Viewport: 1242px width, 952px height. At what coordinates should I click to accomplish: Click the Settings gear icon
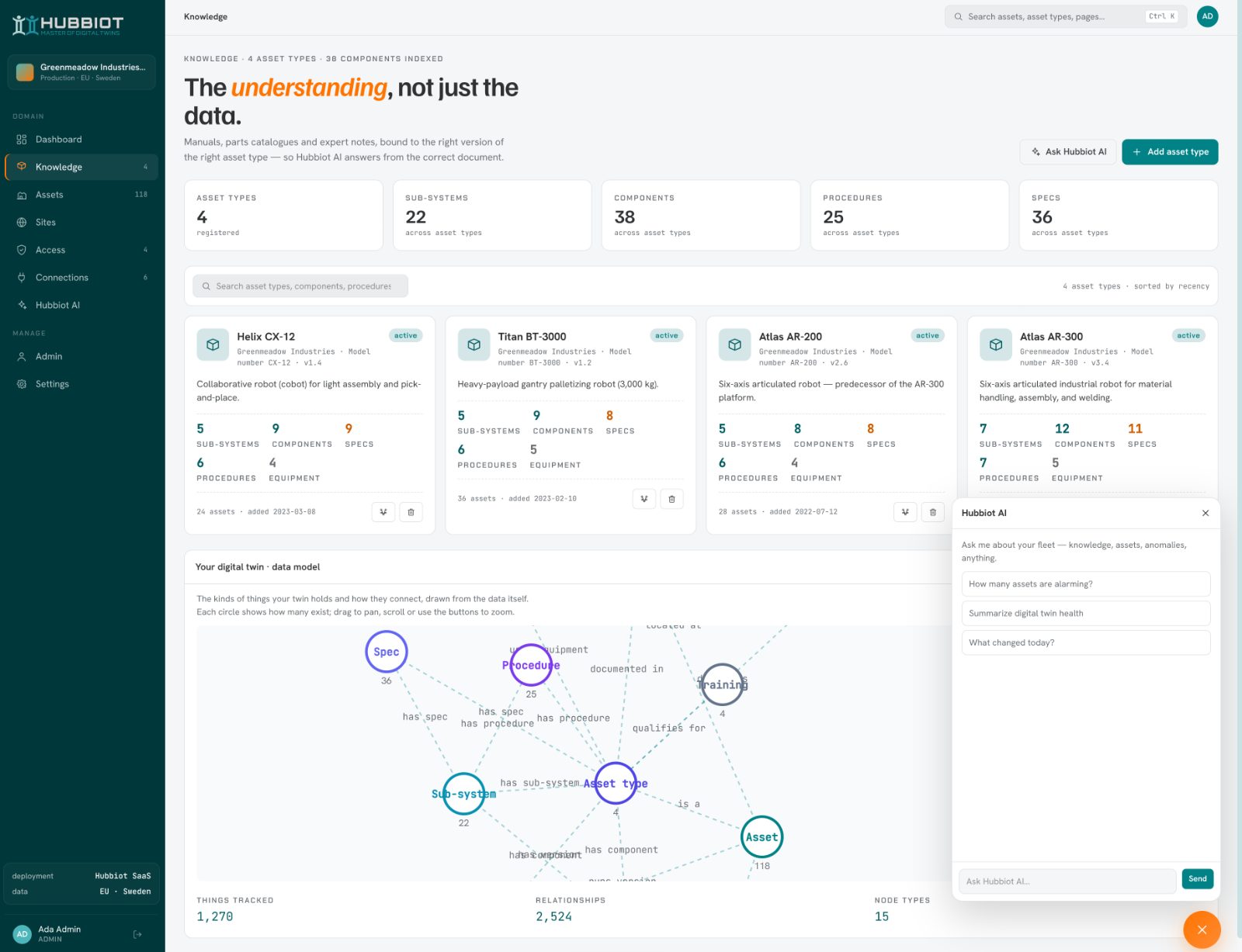[x=22, y=384]
